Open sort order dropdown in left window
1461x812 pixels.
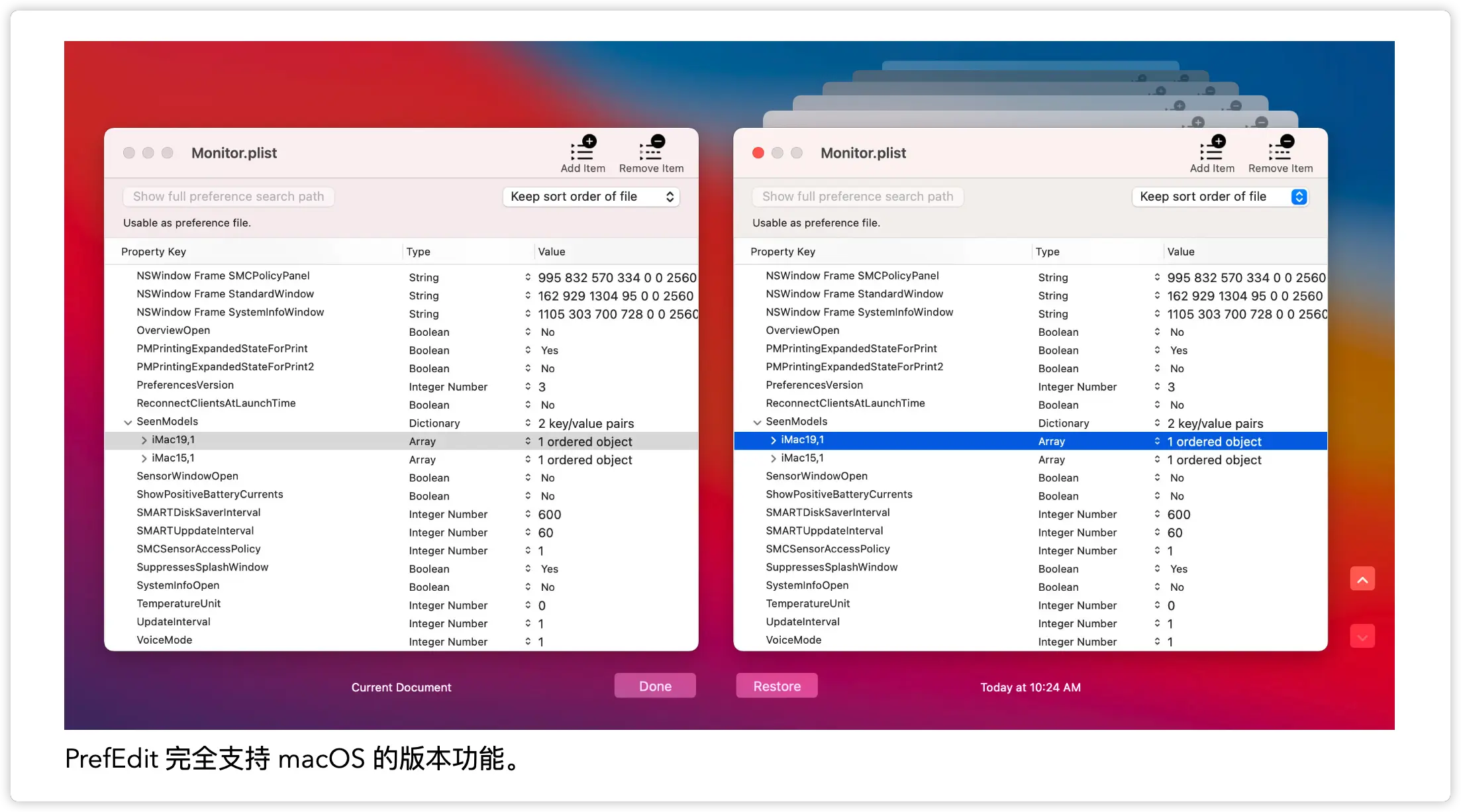[591, 197]
